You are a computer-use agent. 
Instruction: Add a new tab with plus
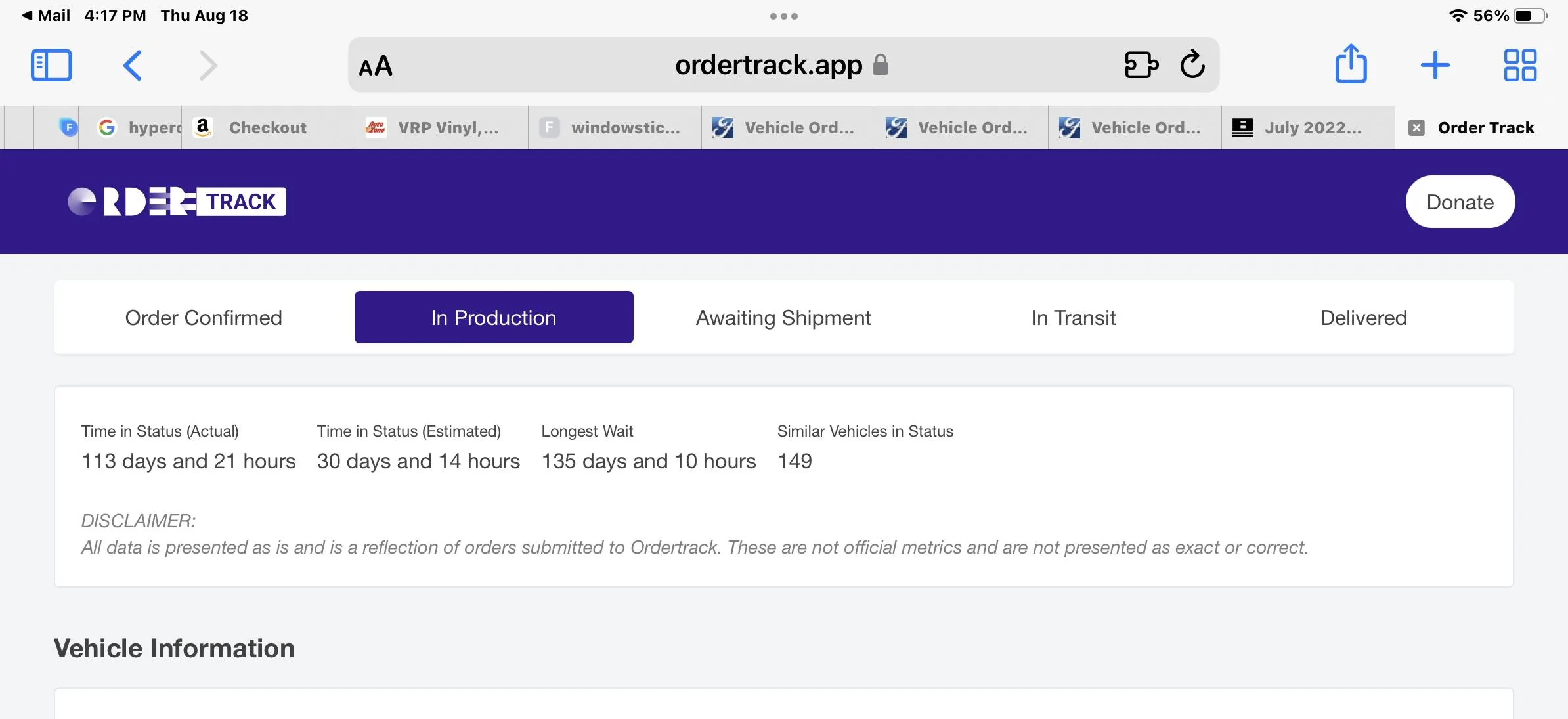click(1435, 65)
